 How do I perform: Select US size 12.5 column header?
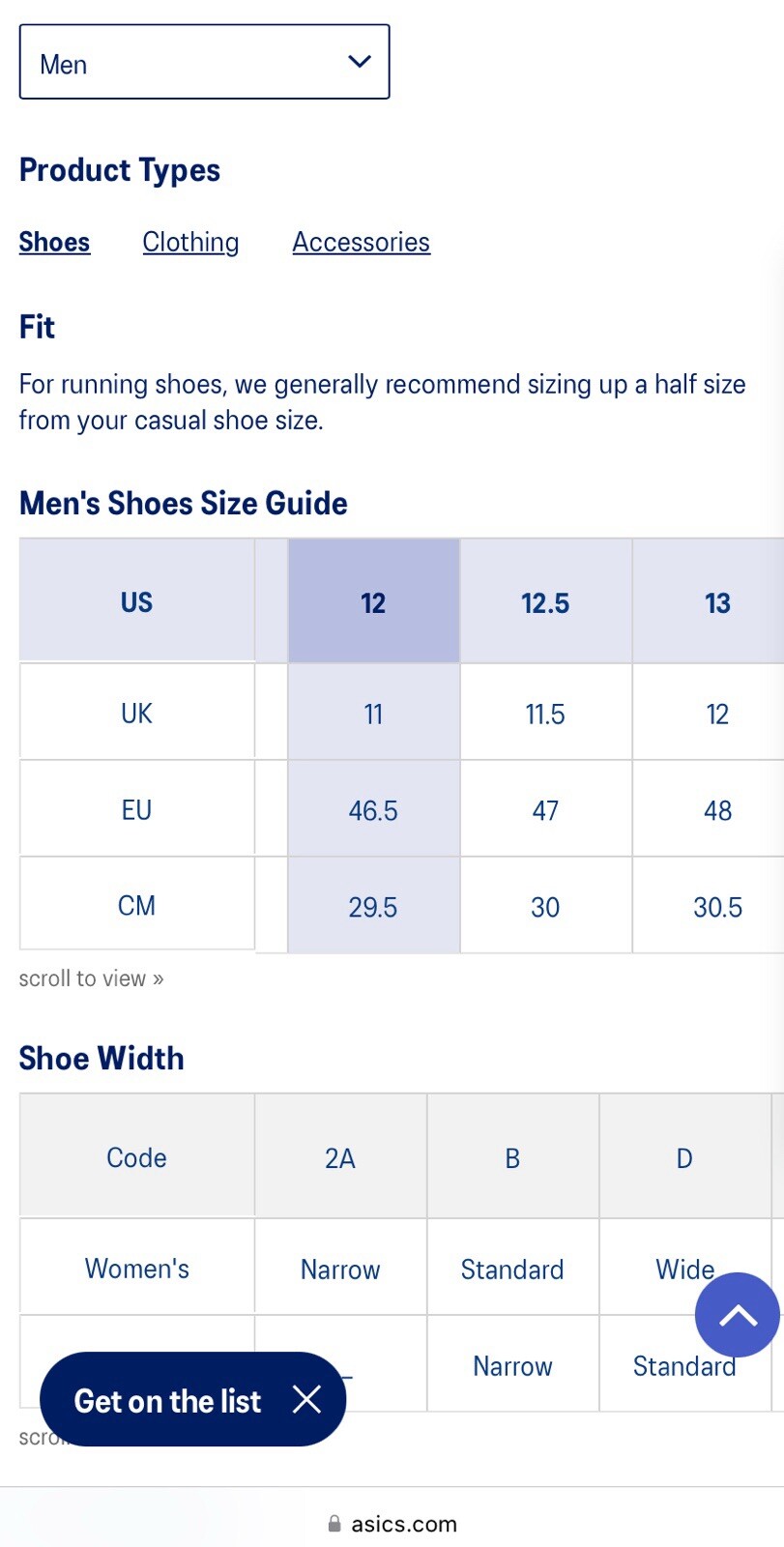point(545,601)
